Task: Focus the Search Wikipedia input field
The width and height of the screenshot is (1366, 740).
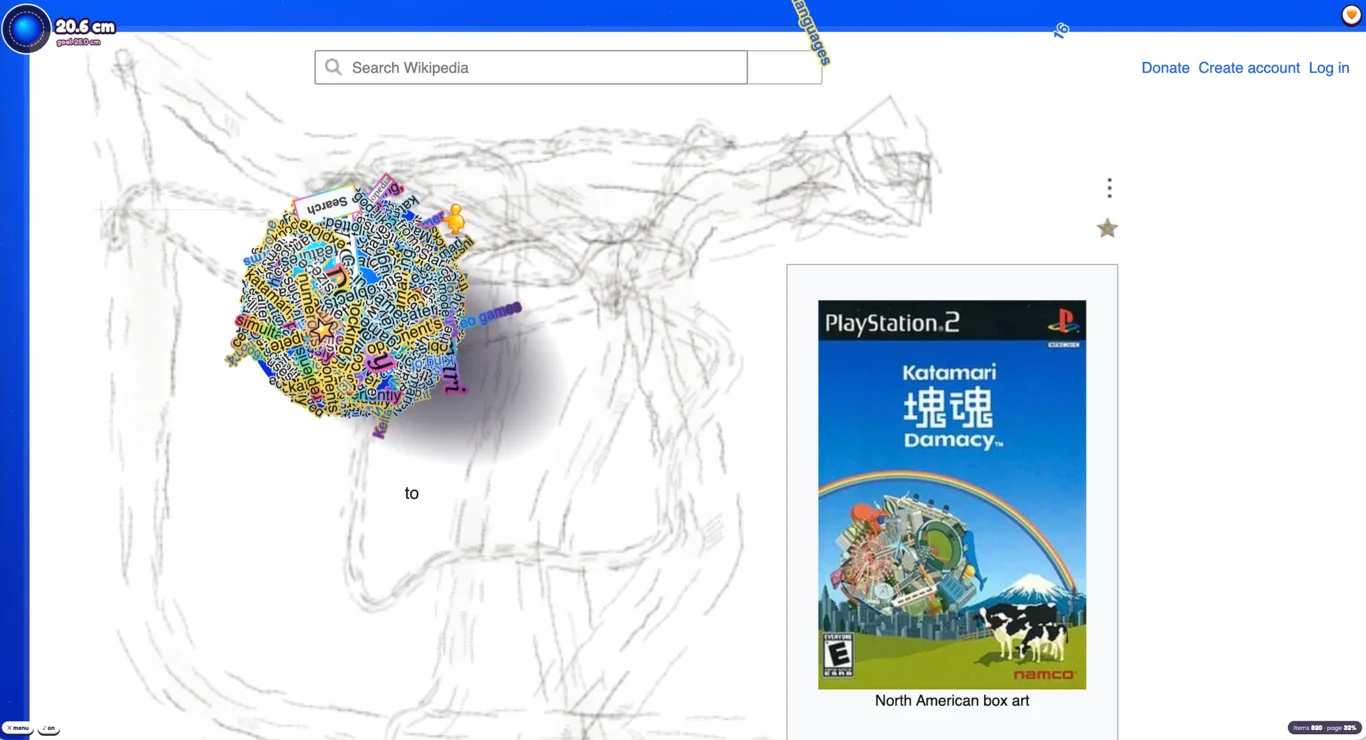Action: click(x=531, y=67)
